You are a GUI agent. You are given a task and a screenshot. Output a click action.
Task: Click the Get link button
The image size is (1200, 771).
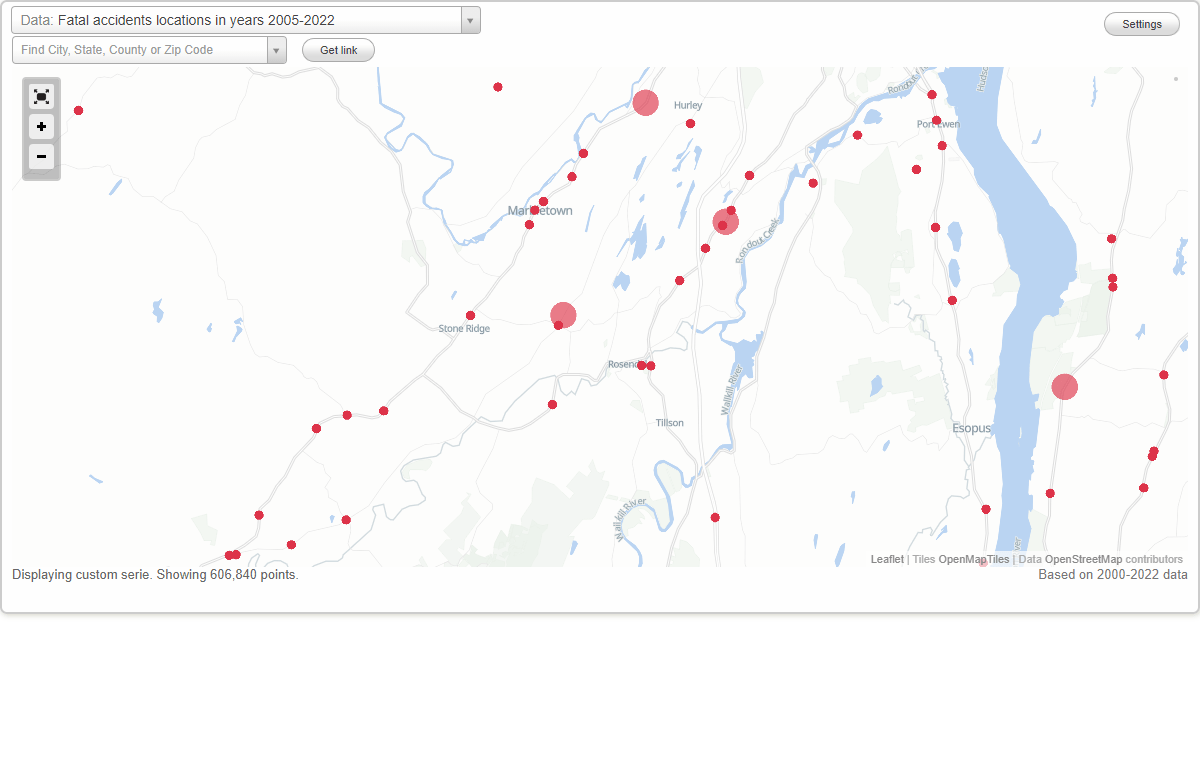[x=337, y=49]
